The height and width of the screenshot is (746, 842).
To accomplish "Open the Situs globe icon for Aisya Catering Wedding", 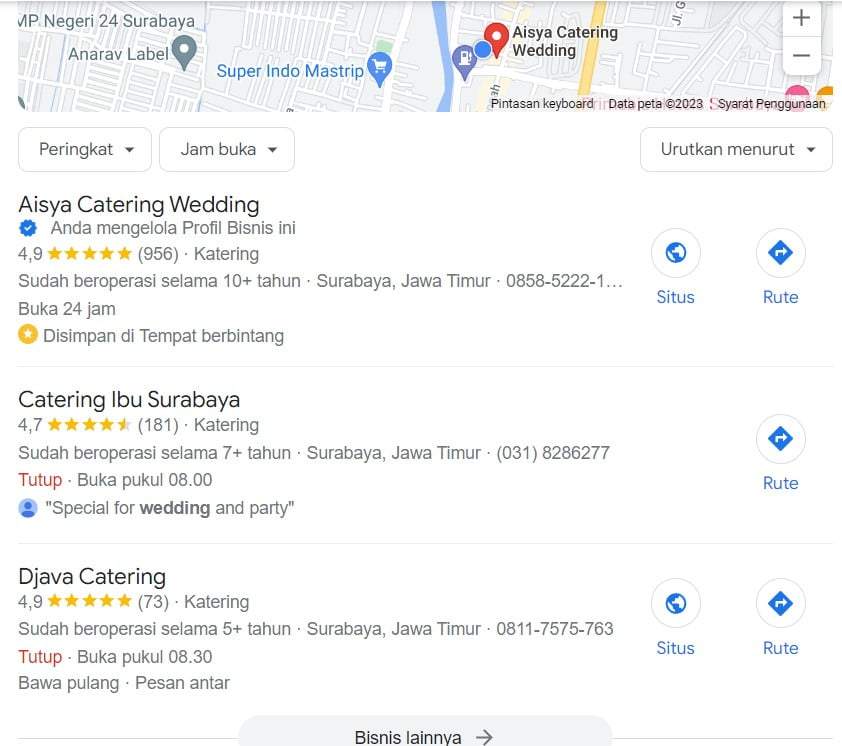I will click(x=675, y=253).
